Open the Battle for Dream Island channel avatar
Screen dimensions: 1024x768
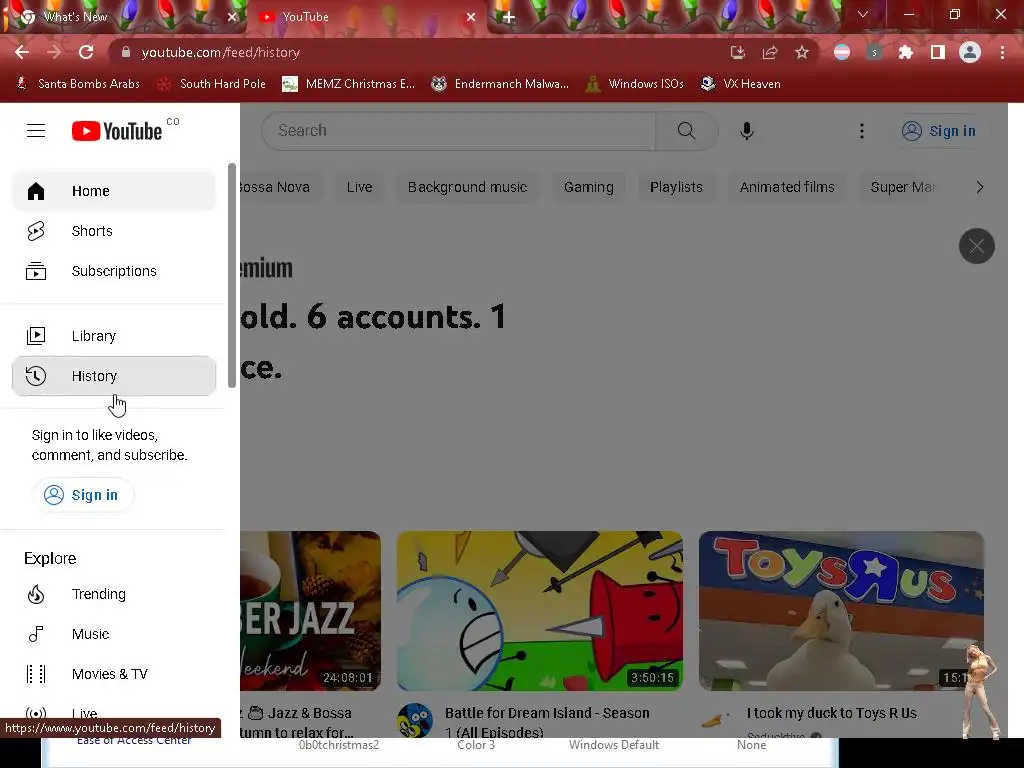coord(415,720)
